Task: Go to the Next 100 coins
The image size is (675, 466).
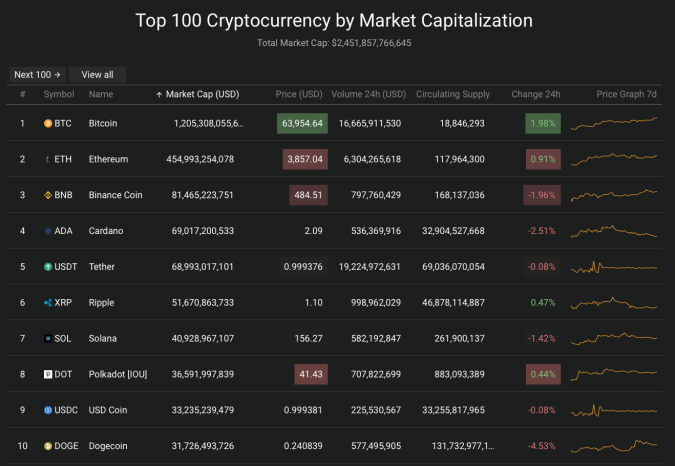Action: click(37, 74)
